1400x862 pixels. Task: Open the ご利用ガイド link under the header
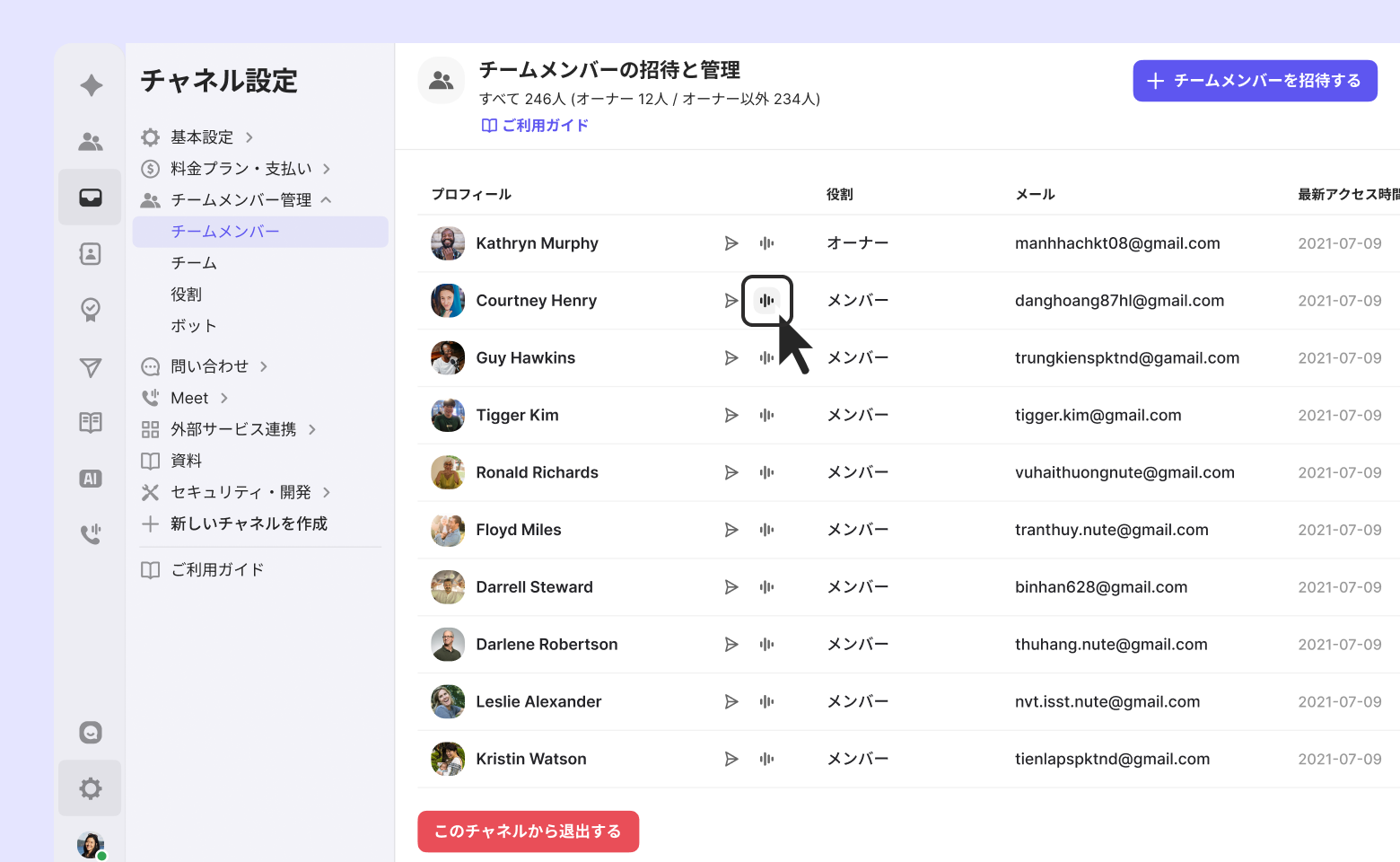click(x=536, y=126)
